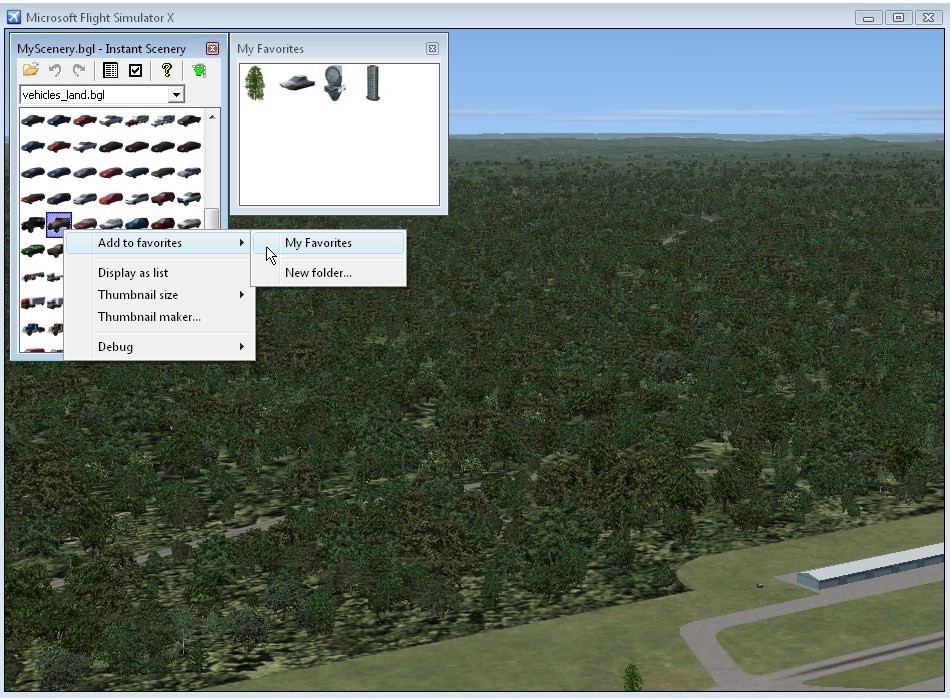Screen dimensions: 950x700
Task: Click the undo arrow in toolbar
Action: pyautogui.click(x=55, y=70)
